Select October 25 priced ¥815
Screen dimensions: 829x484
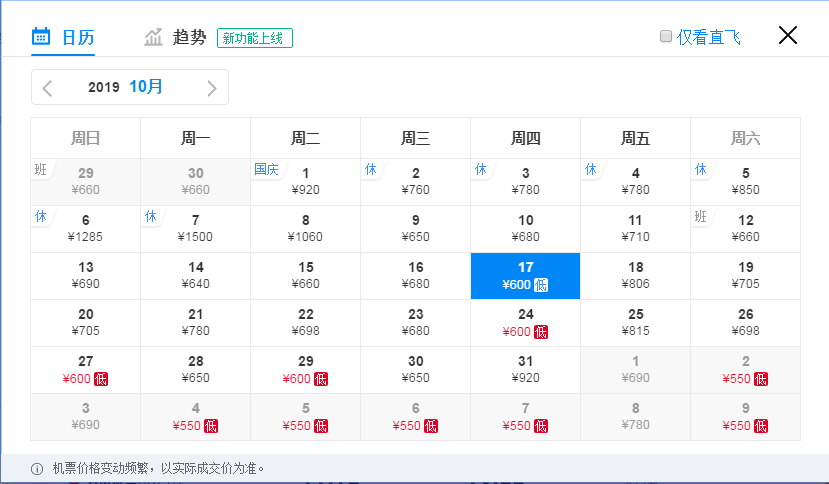(x=635, y=323)
